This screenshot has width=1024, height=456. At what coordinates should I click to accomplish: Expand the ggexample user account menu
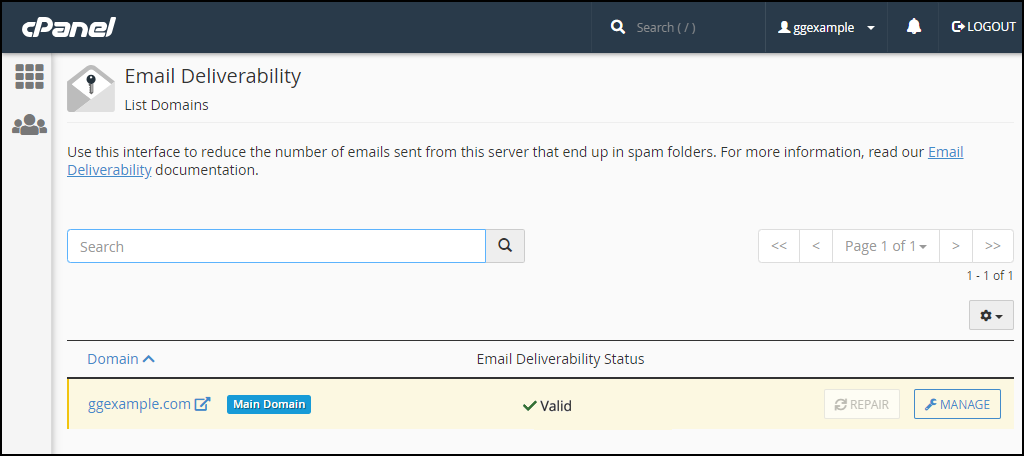[x=826, y=27]
